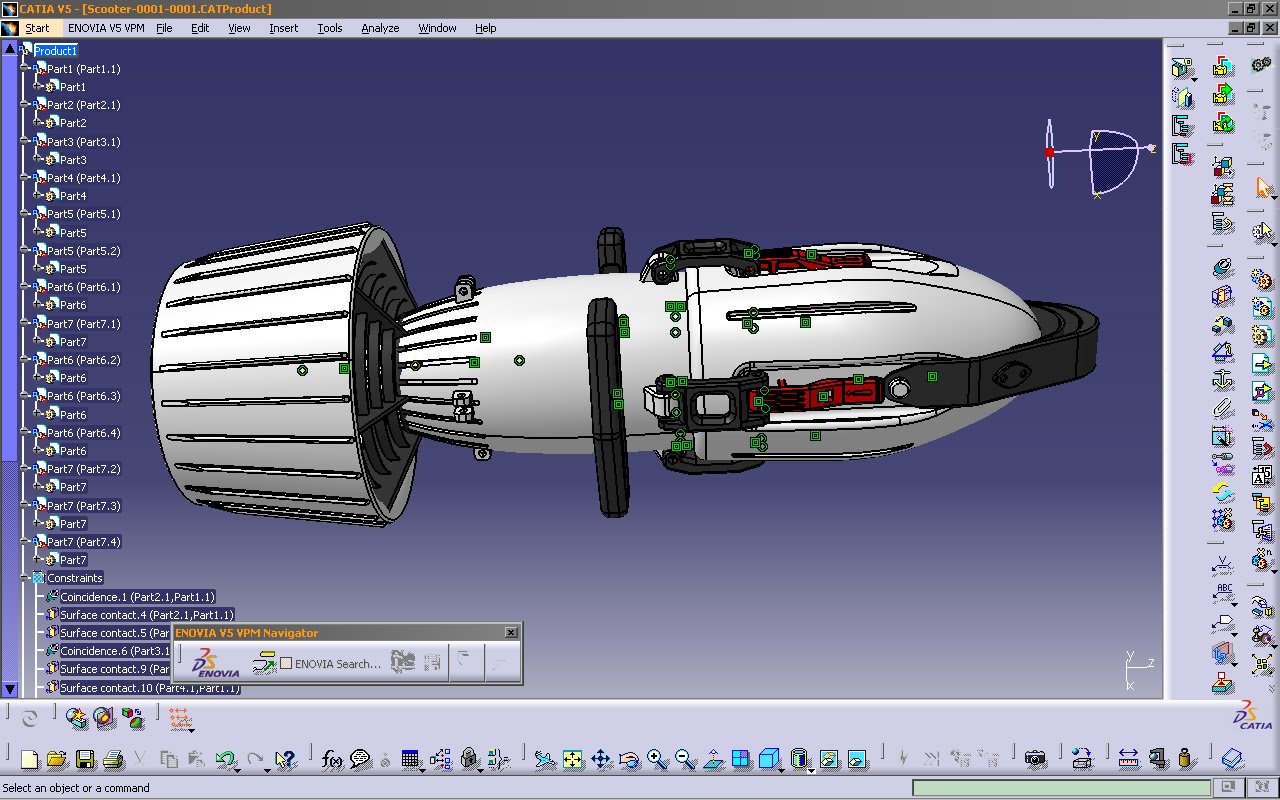Select the Product1 root node
The height and width of the screenshot is (800, 1280).
pos(55,50)
